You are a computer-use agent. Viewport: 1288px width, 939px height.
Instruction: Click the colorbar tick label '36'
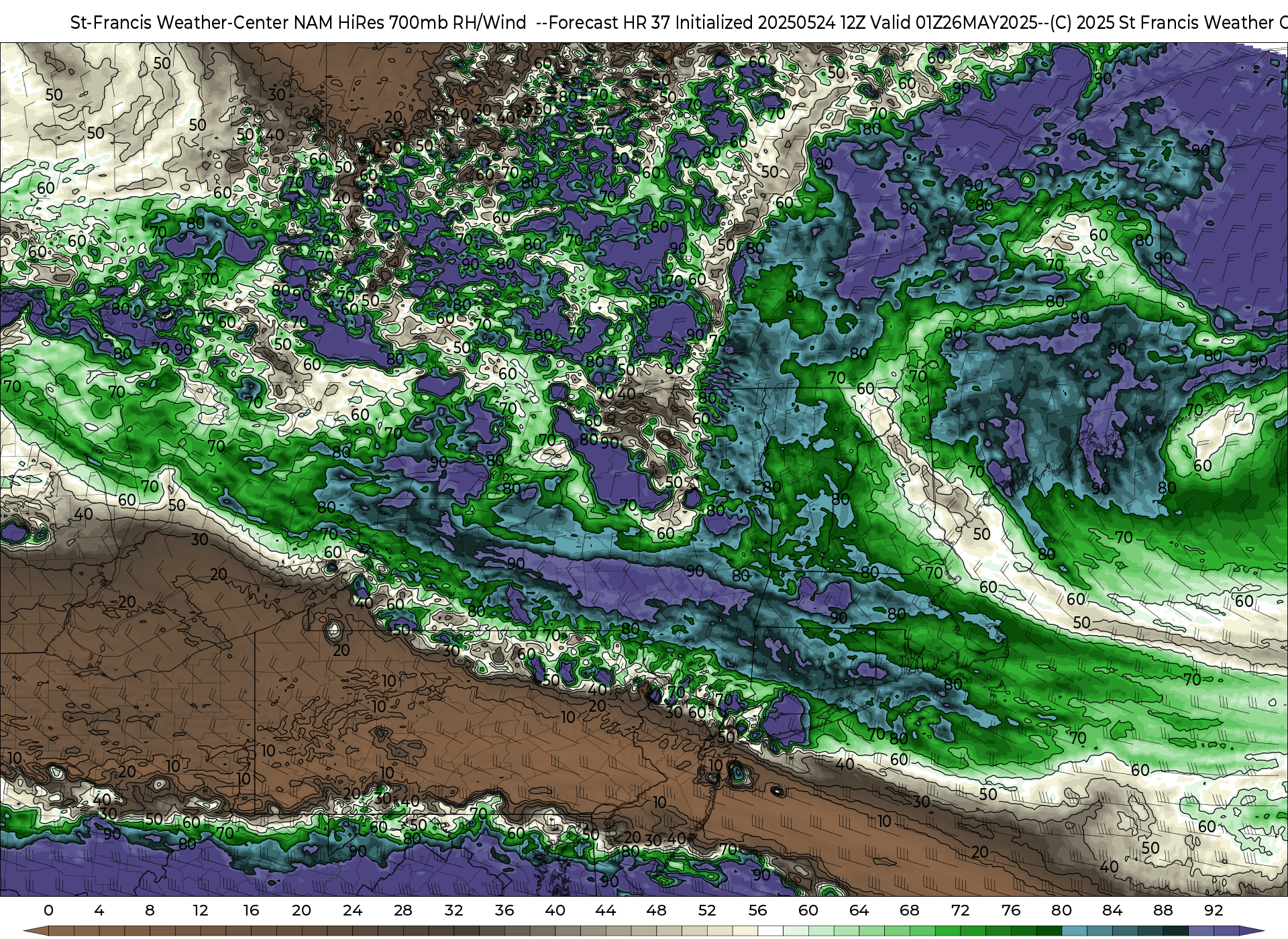504,910
